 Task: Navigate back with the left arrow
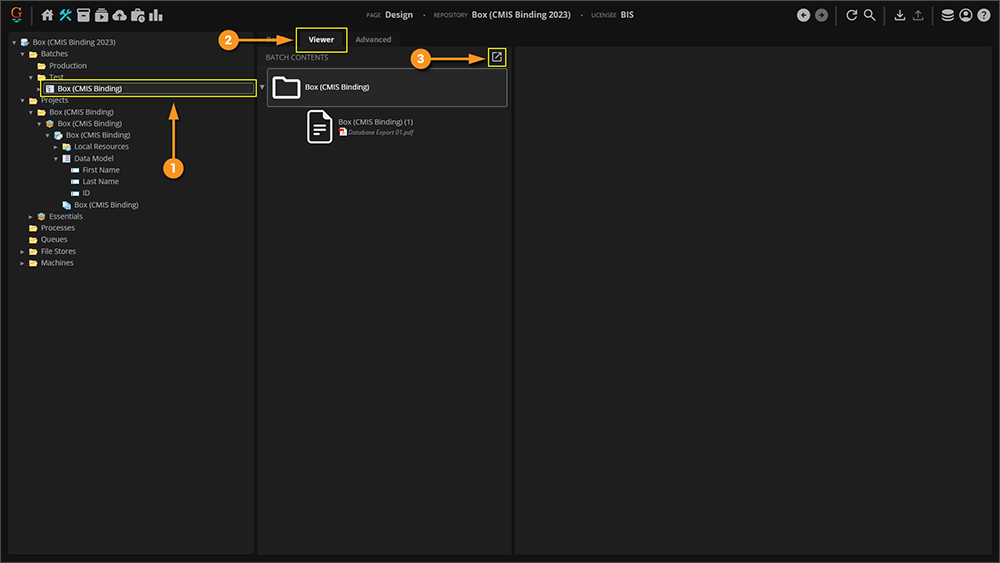(x=804, y=15)
